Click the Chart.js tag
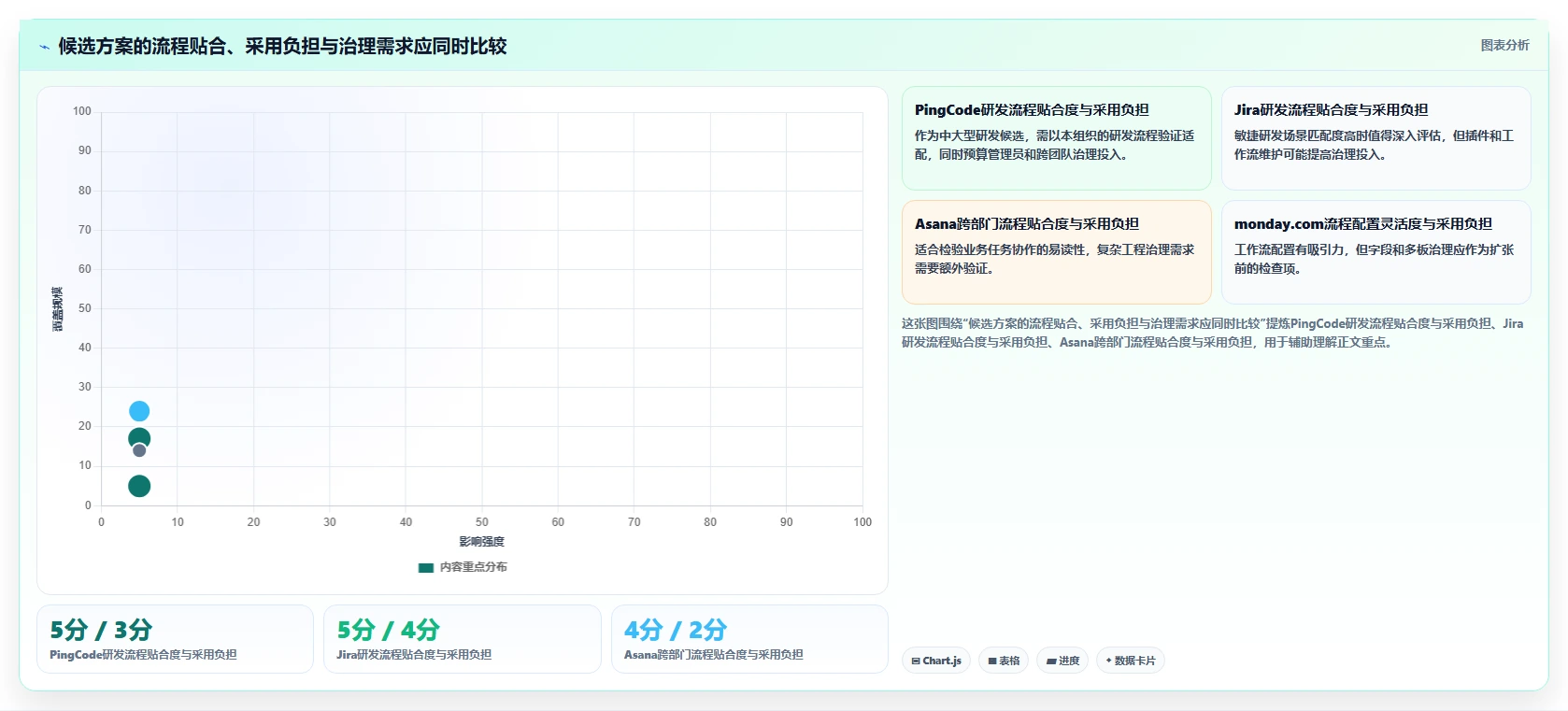Image resolution: width=1568 pixels, height=711 pixels. coord(936,661)
